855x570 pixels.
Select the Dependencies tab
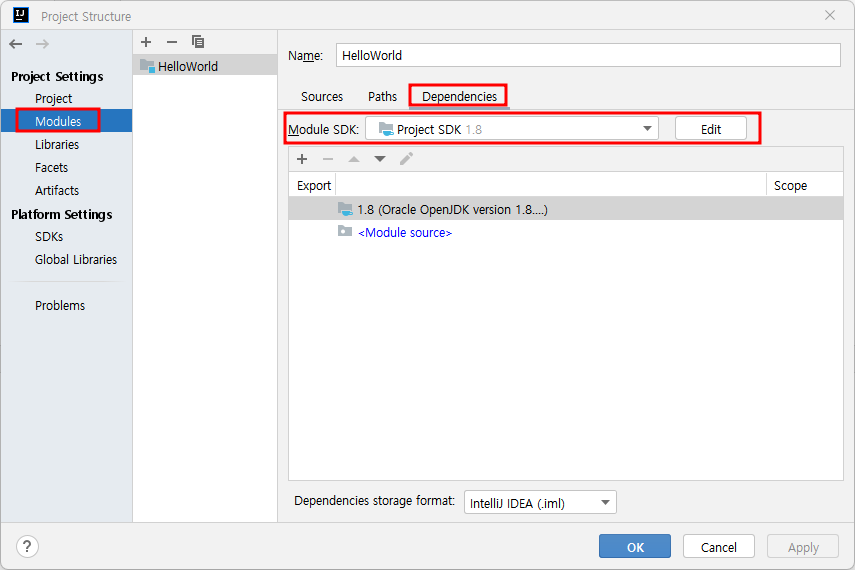(459, 97)
